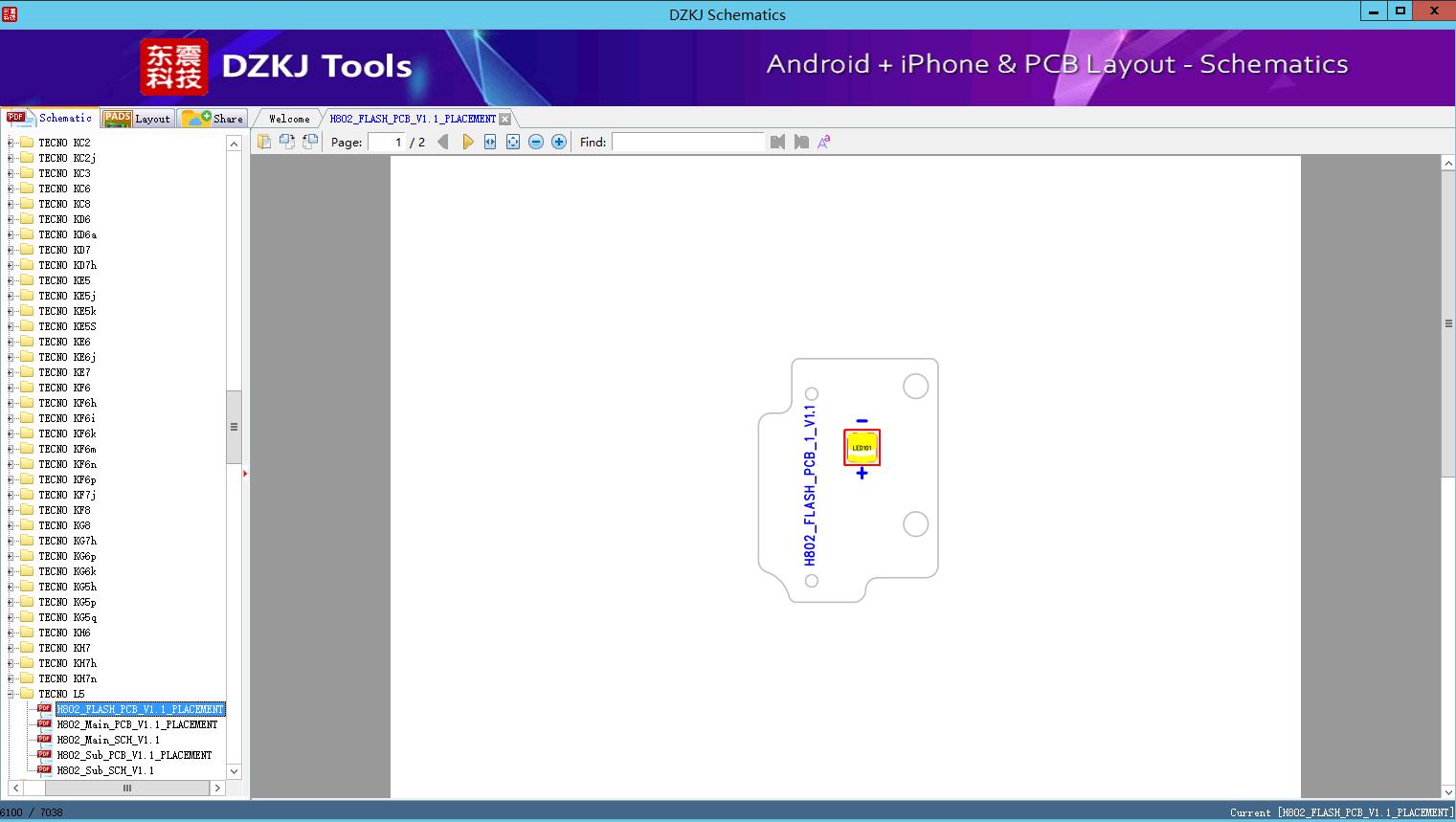The height and width of the screenshot is (822, 1456).
Task: Open H802_Main_PCB_V1.1_PLACEMENT file
Action: coord(137,724)
